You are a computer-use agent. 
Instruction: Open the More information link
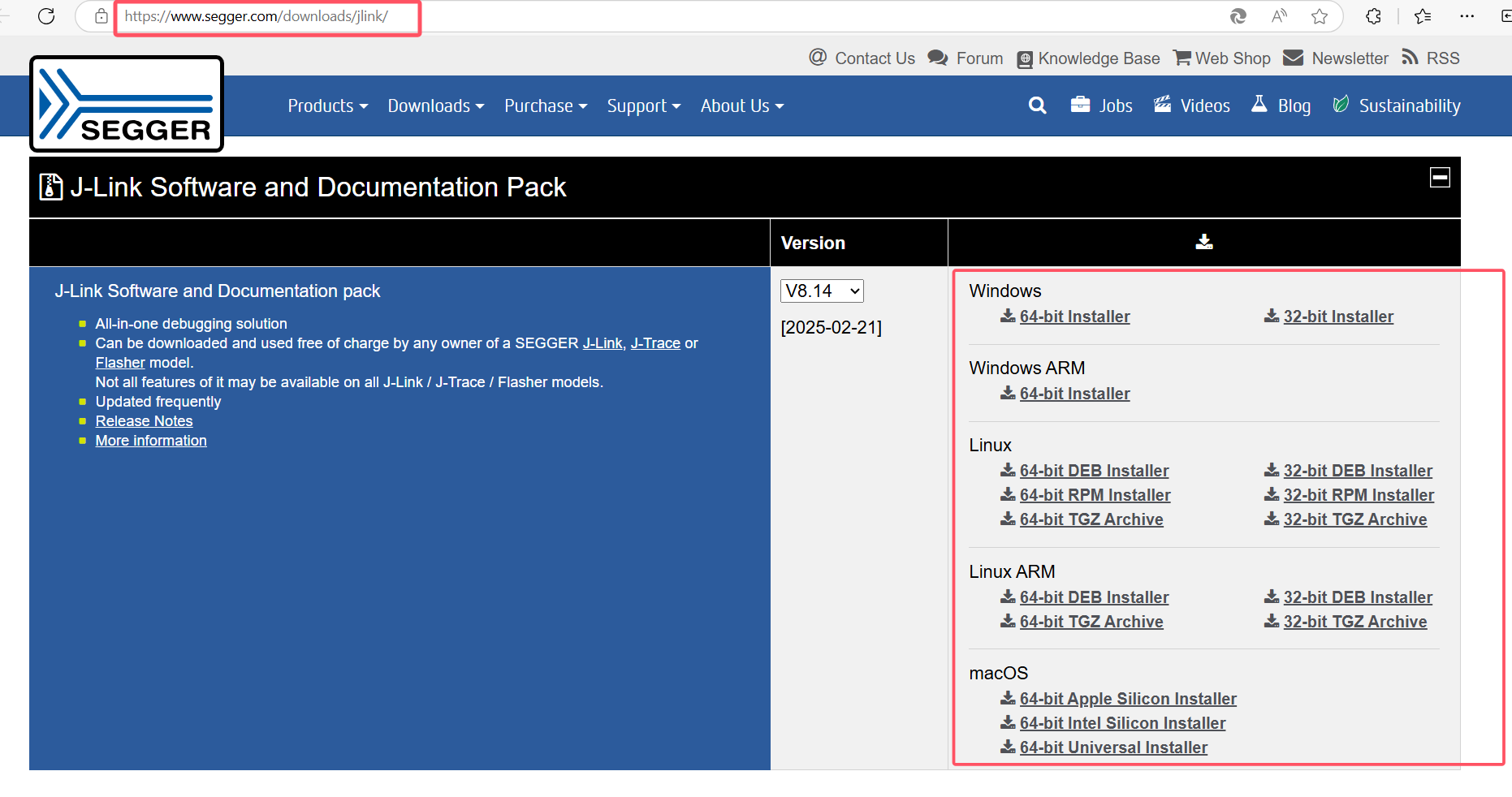coord(151,441)
